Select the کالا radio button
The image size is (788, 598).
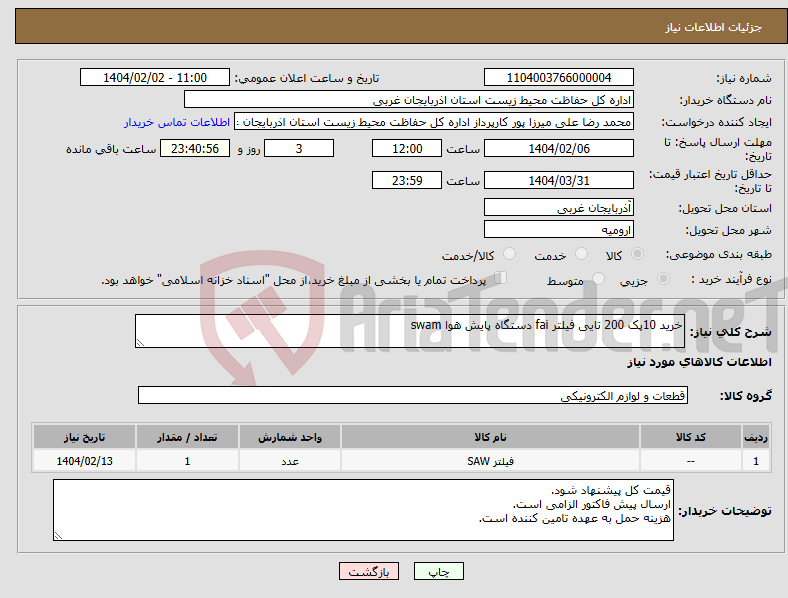(637, 254)
